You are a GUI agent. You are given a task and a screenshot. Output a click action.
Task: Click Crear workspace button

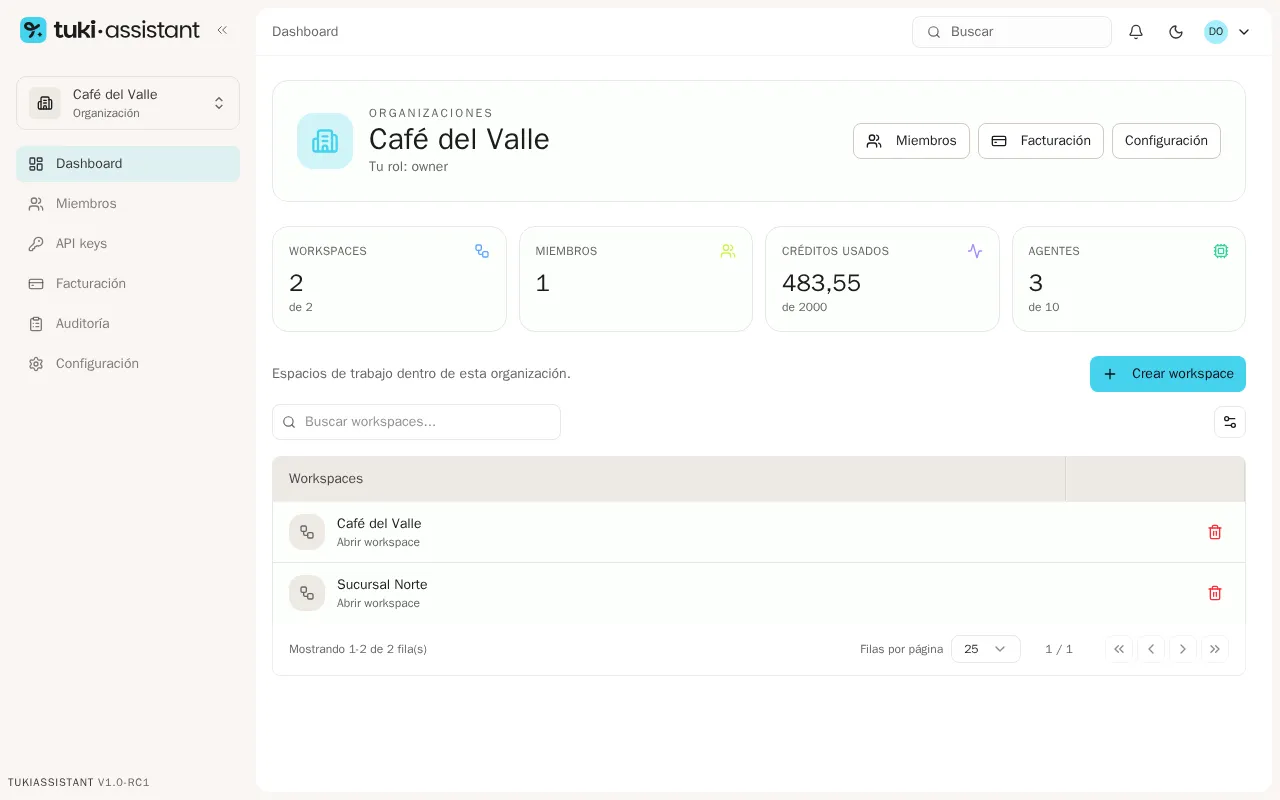point(1168,374)
